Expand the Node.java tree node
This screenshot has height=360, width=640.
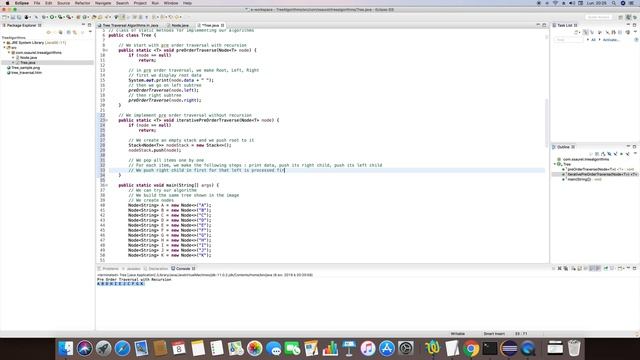13,58
